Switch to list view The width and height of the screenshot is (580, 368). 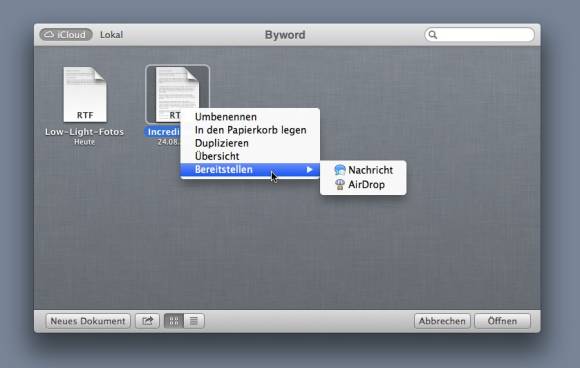[x=194, y=321]
